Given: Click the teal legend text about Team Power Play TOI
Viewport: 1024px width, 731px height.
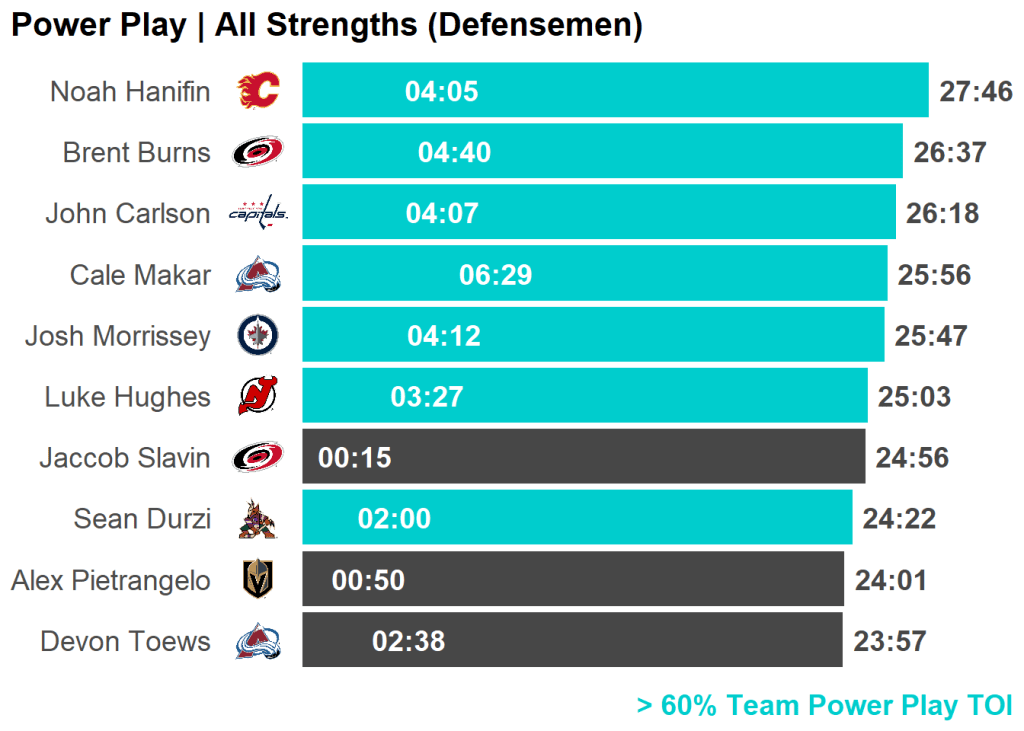Looking at the screenshot, I should tap(824, 705).
